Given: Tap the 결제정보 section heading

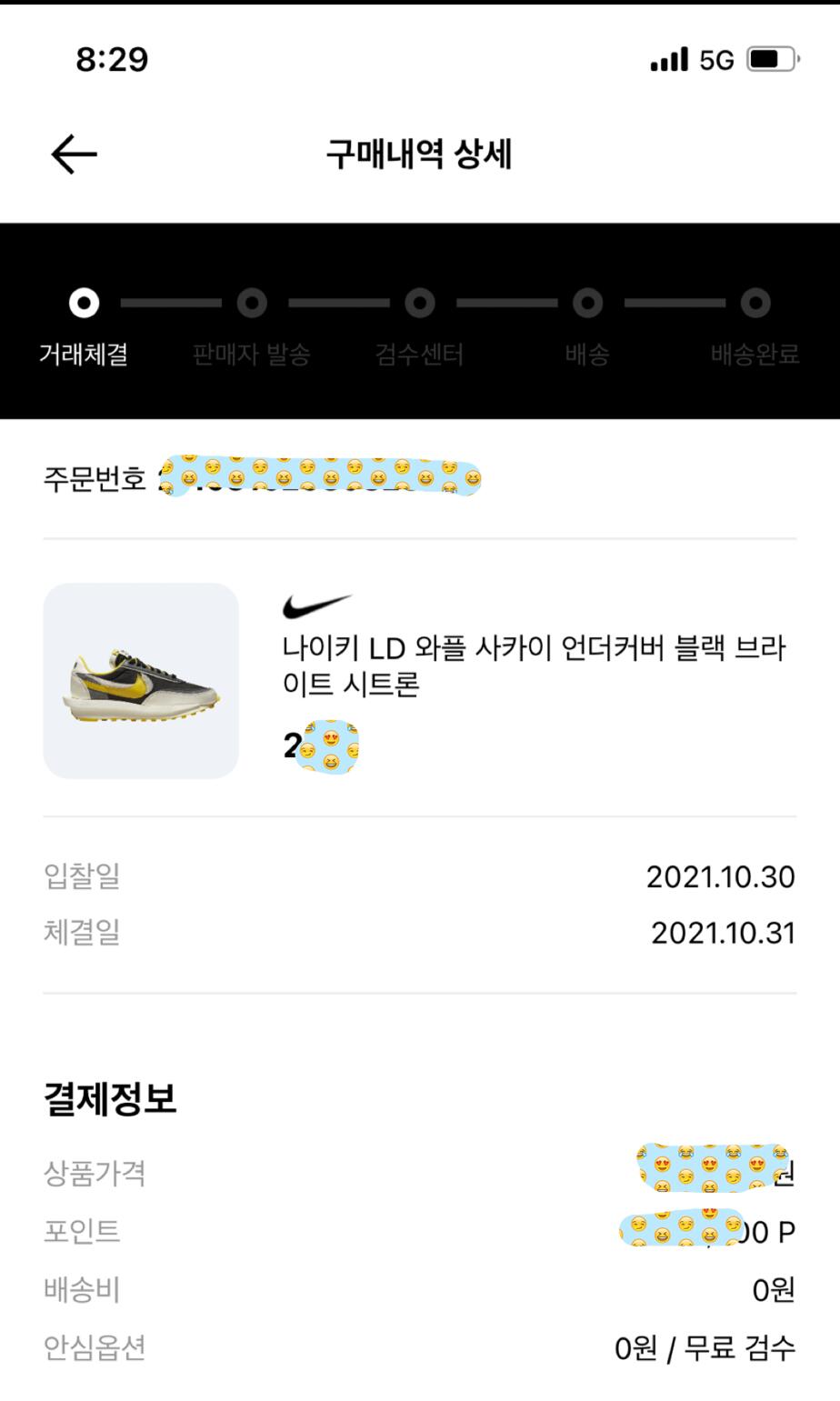Looking at the screenshot, I should (x=110, y=1098).
